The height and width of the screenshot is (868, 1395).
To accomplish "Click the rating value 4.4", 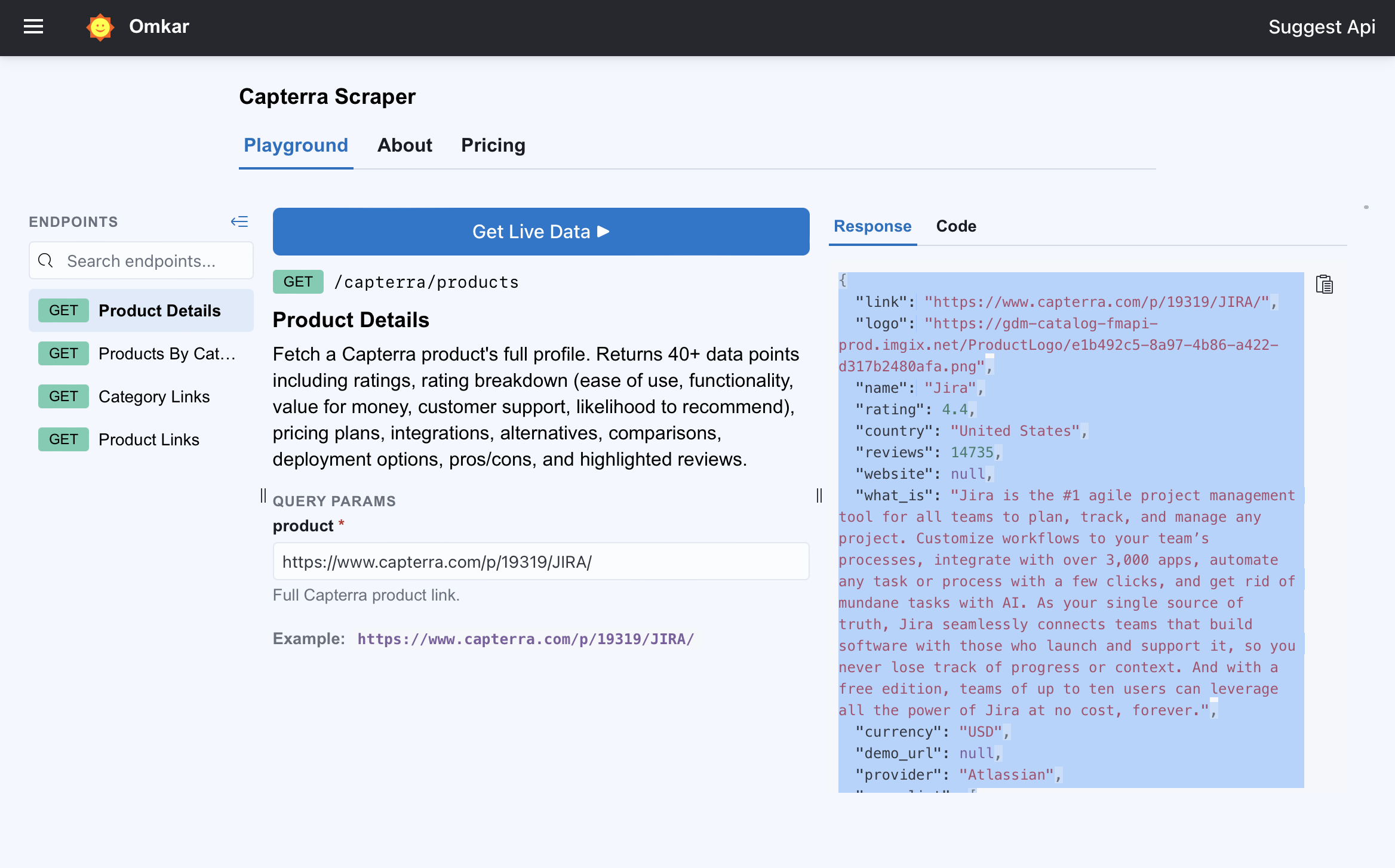I will (954, 410).
